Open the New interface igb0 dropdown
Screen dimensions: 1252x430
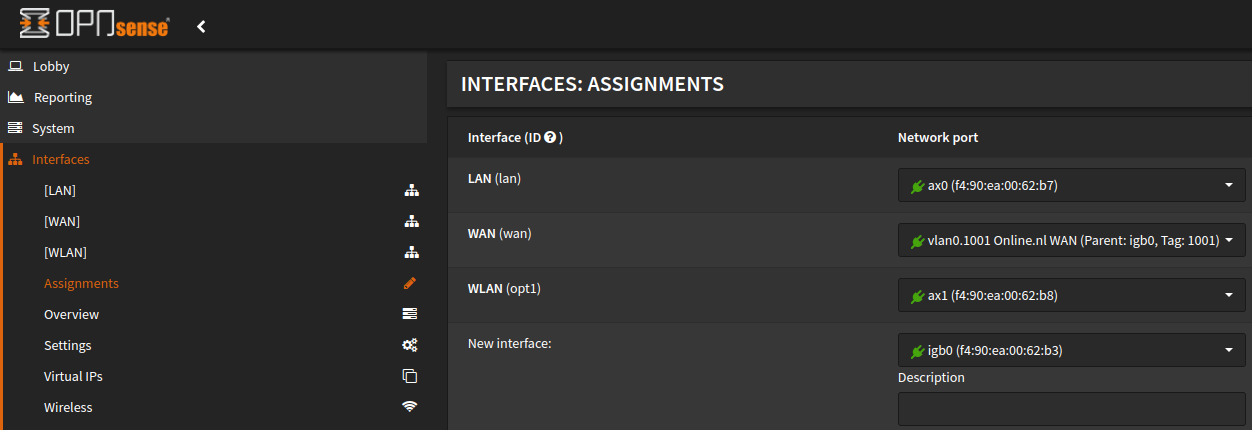[1072, 350]
